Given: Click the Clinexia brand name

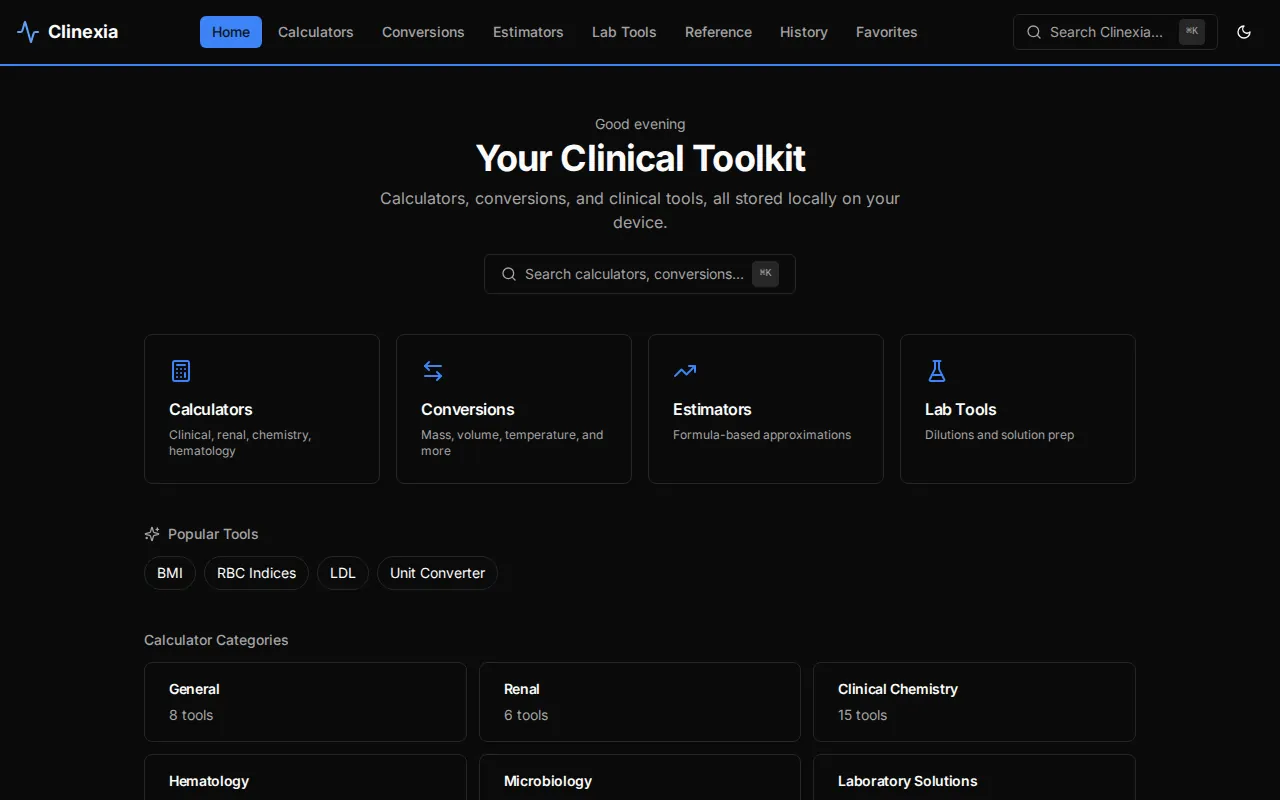Looking at the screenshot, I should click(83, 32).
